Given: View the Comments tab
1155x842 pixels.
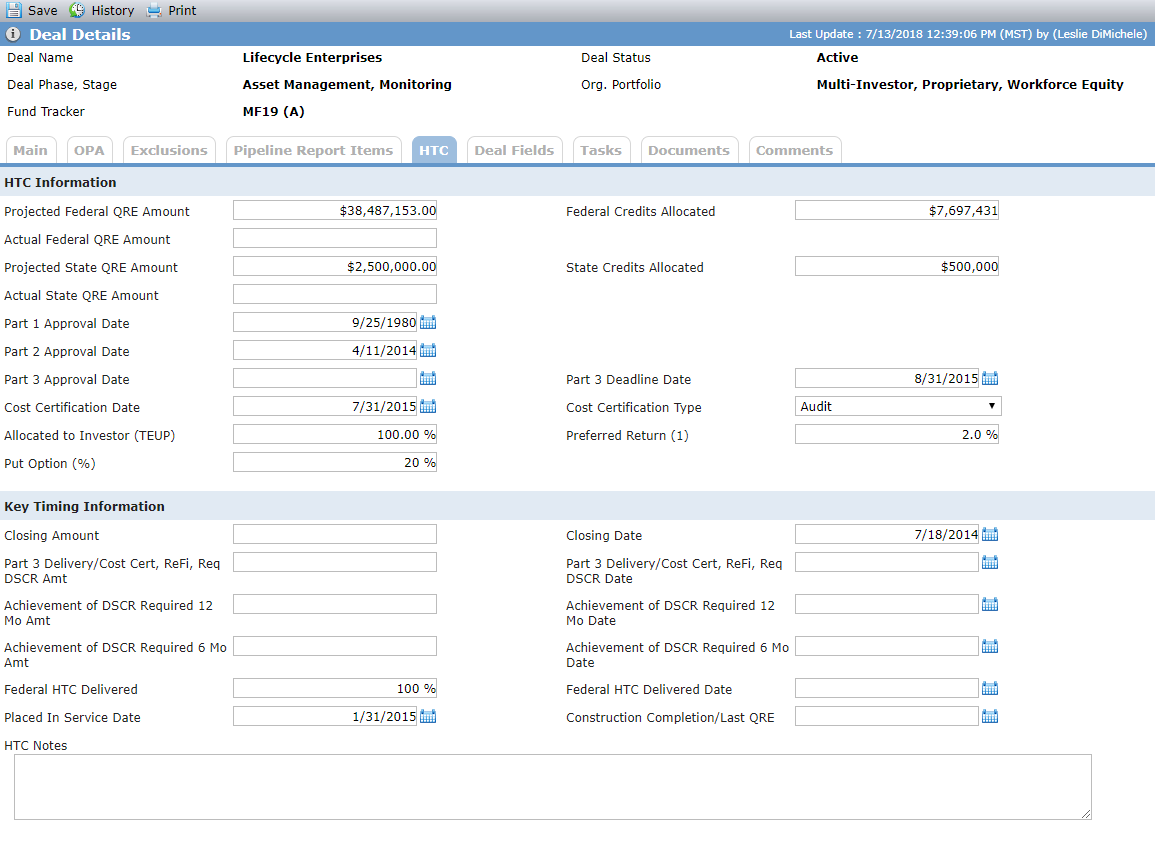Looking at the screenshot, I should click(x=794, y=150).
